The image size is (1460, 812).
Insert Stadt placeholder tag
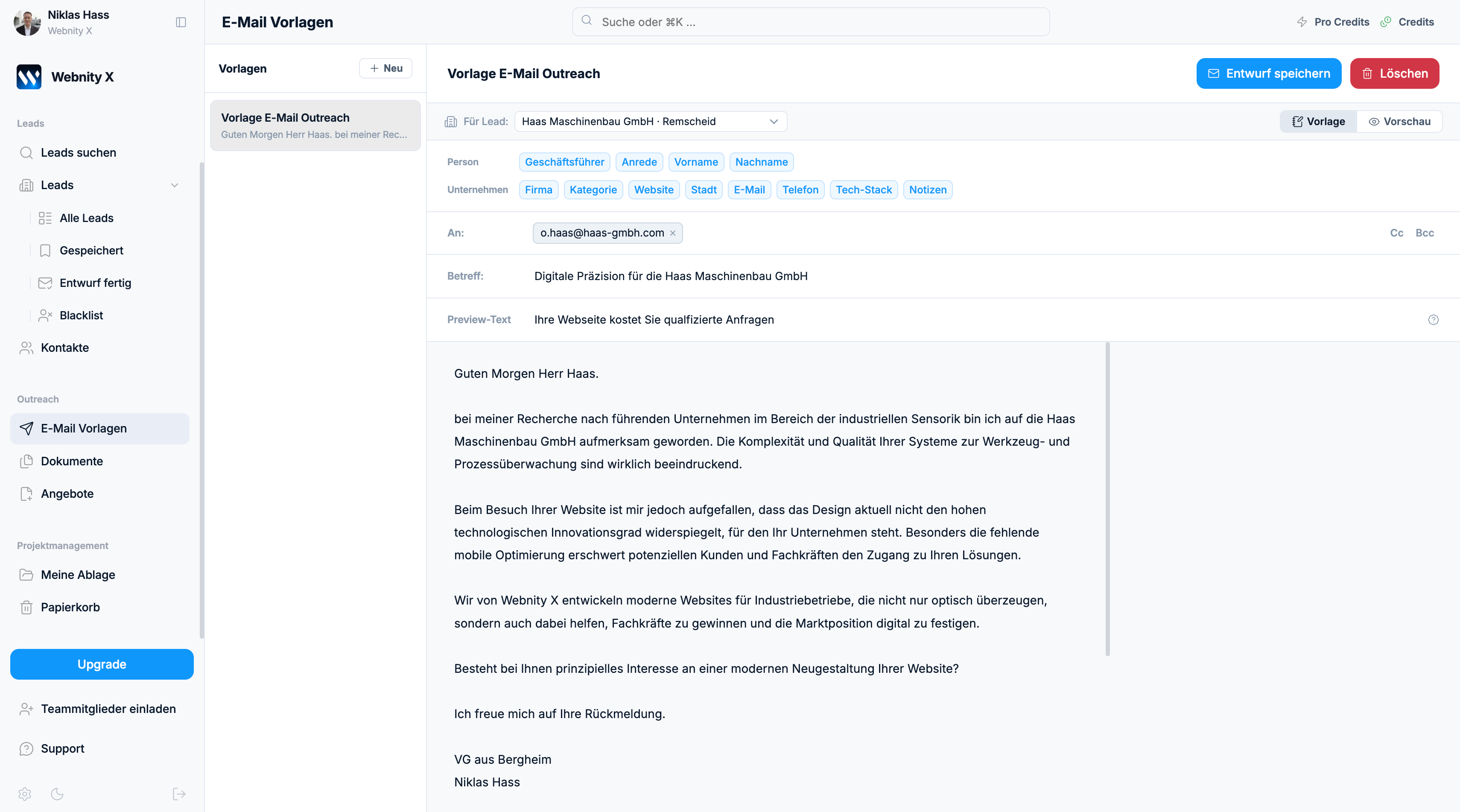pyautogui.click(x=704, y=190)
